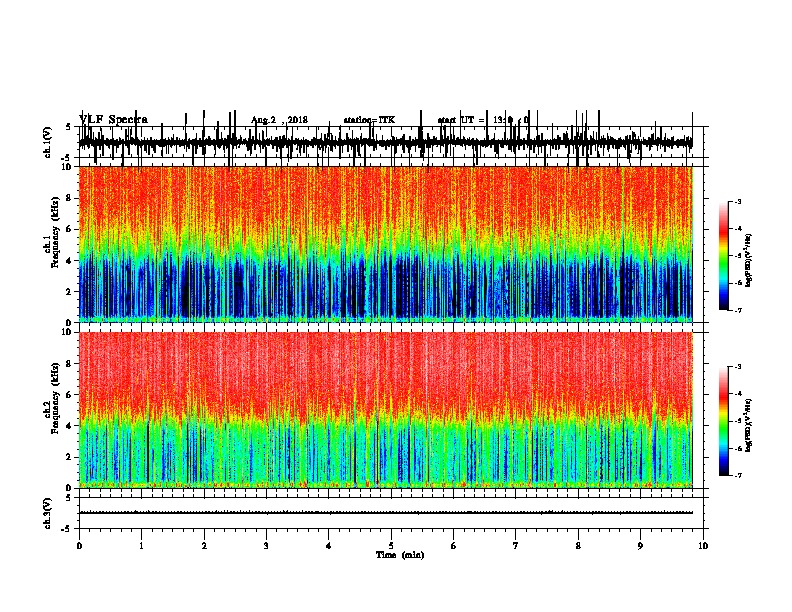This screenshot has height=612, width=792.
Task: Click the "6" kHz tick of ch.1 spectrogram
Action: [70, 229]
